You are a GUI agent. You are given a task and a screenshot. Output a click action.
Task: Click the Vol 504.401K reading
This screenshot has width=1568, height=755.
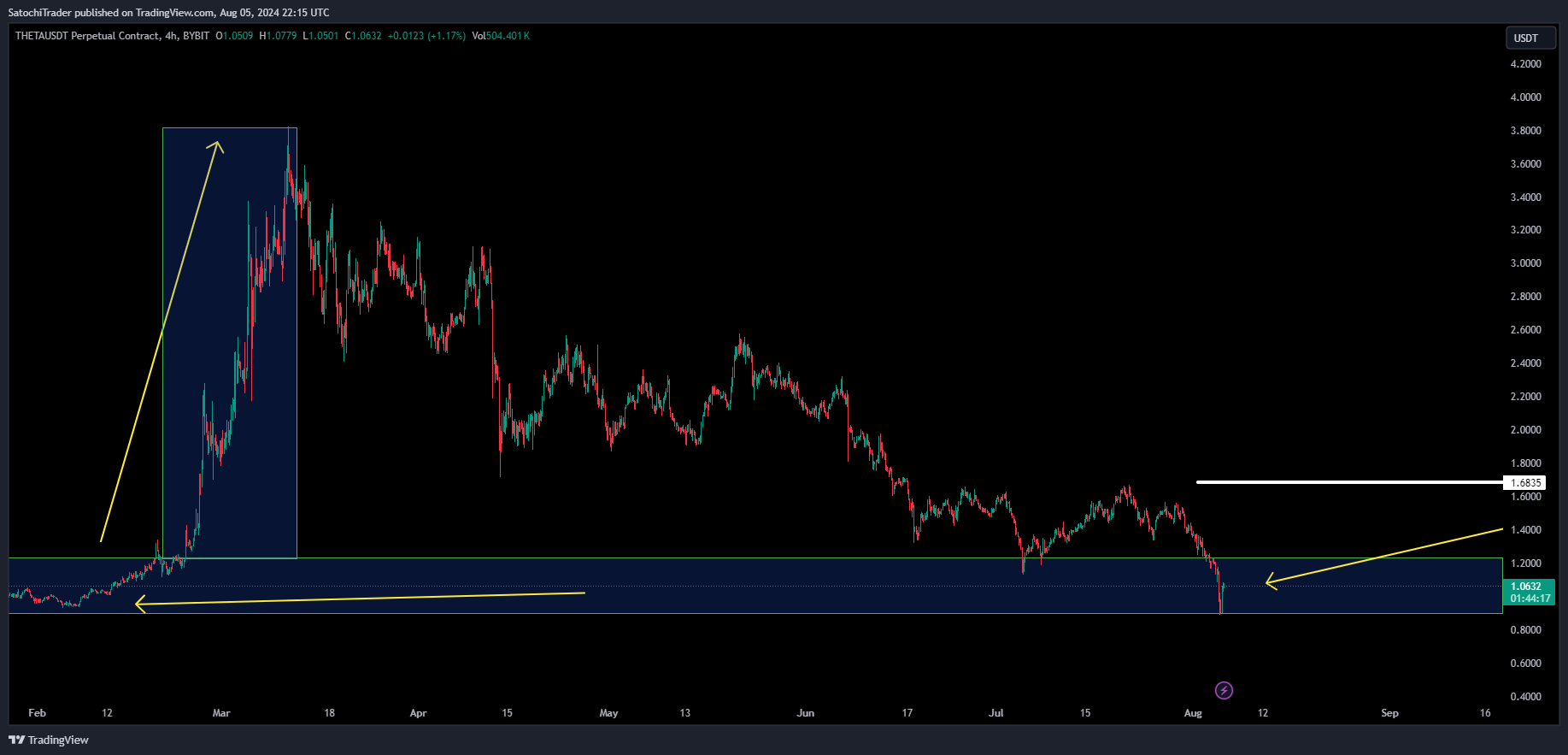click(501, 36)
